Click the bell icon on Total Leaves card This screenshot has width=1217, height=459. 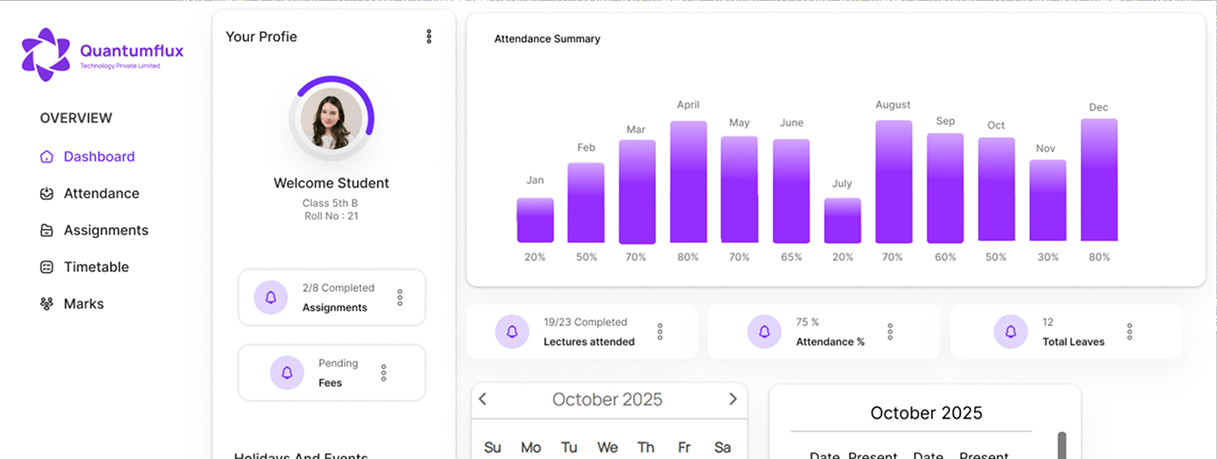pos(1010,332)
